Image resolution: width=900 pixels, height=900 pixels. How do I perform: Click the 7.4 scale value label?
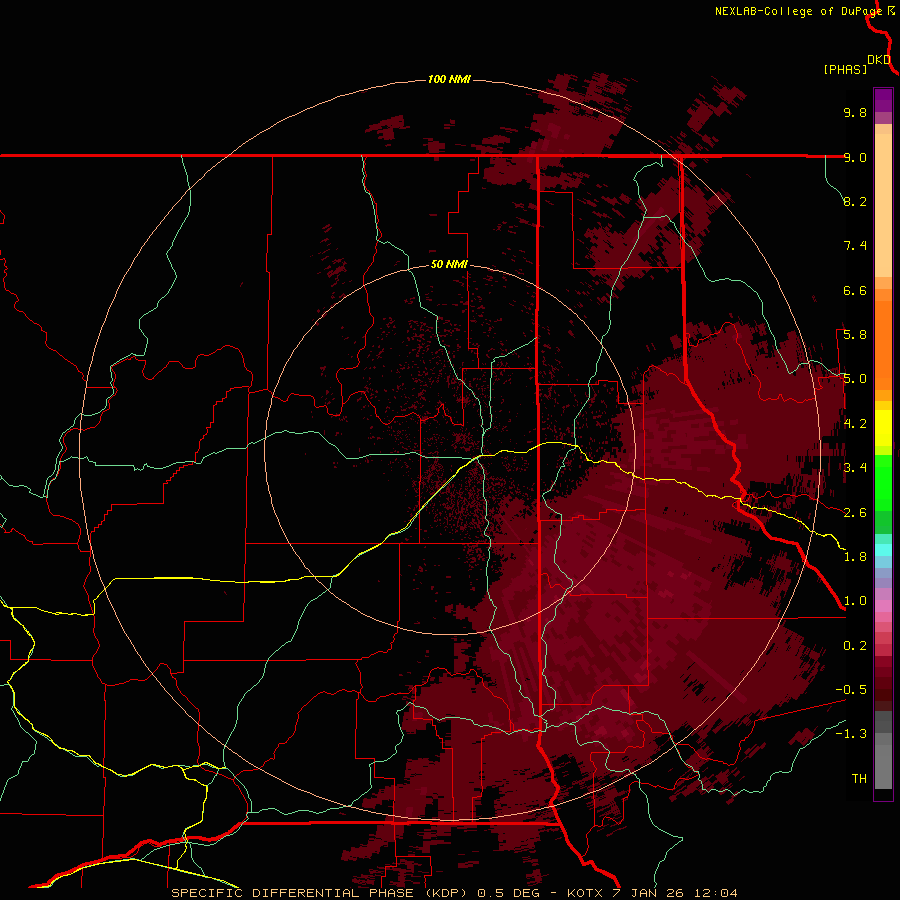tap(855, 246)
